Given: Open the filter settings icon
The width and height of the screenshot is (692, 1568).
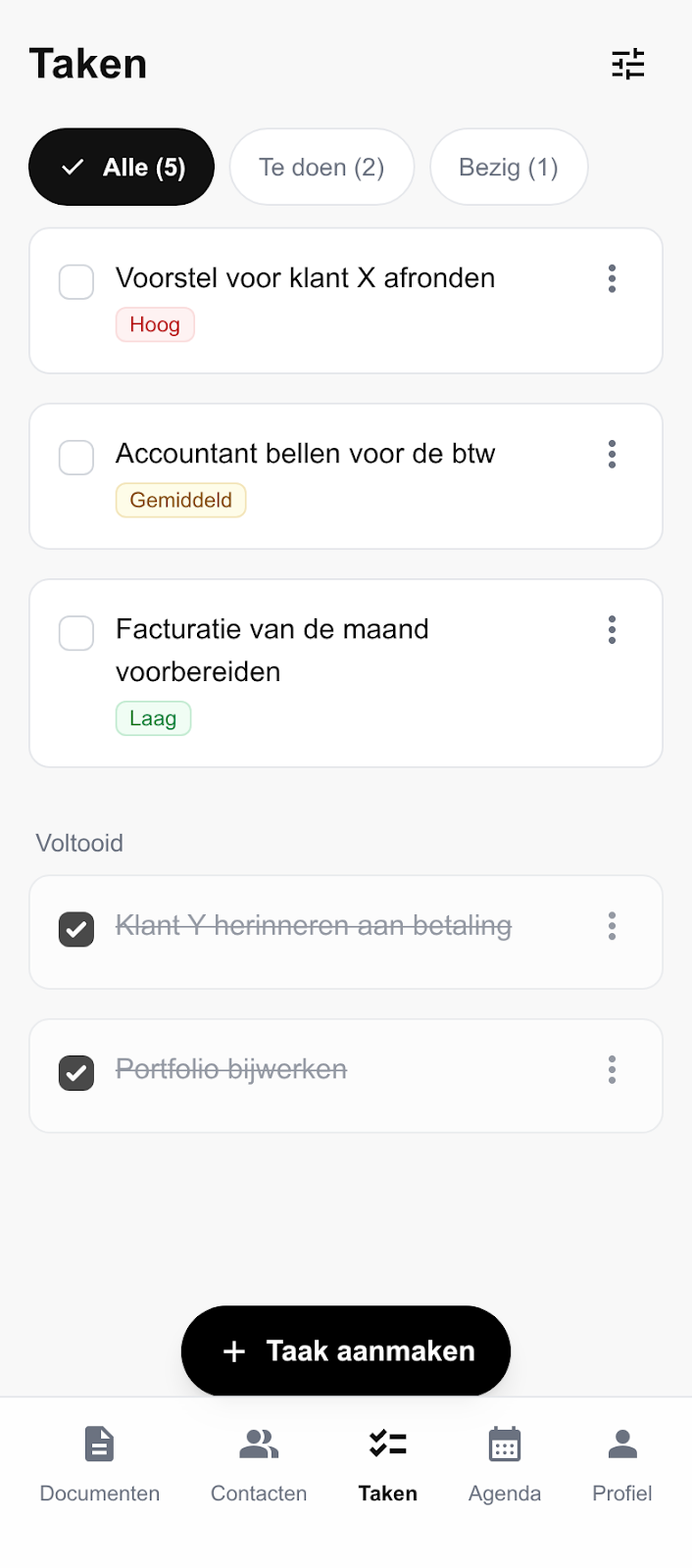Looking at the screenshot, I should point(628,64).
